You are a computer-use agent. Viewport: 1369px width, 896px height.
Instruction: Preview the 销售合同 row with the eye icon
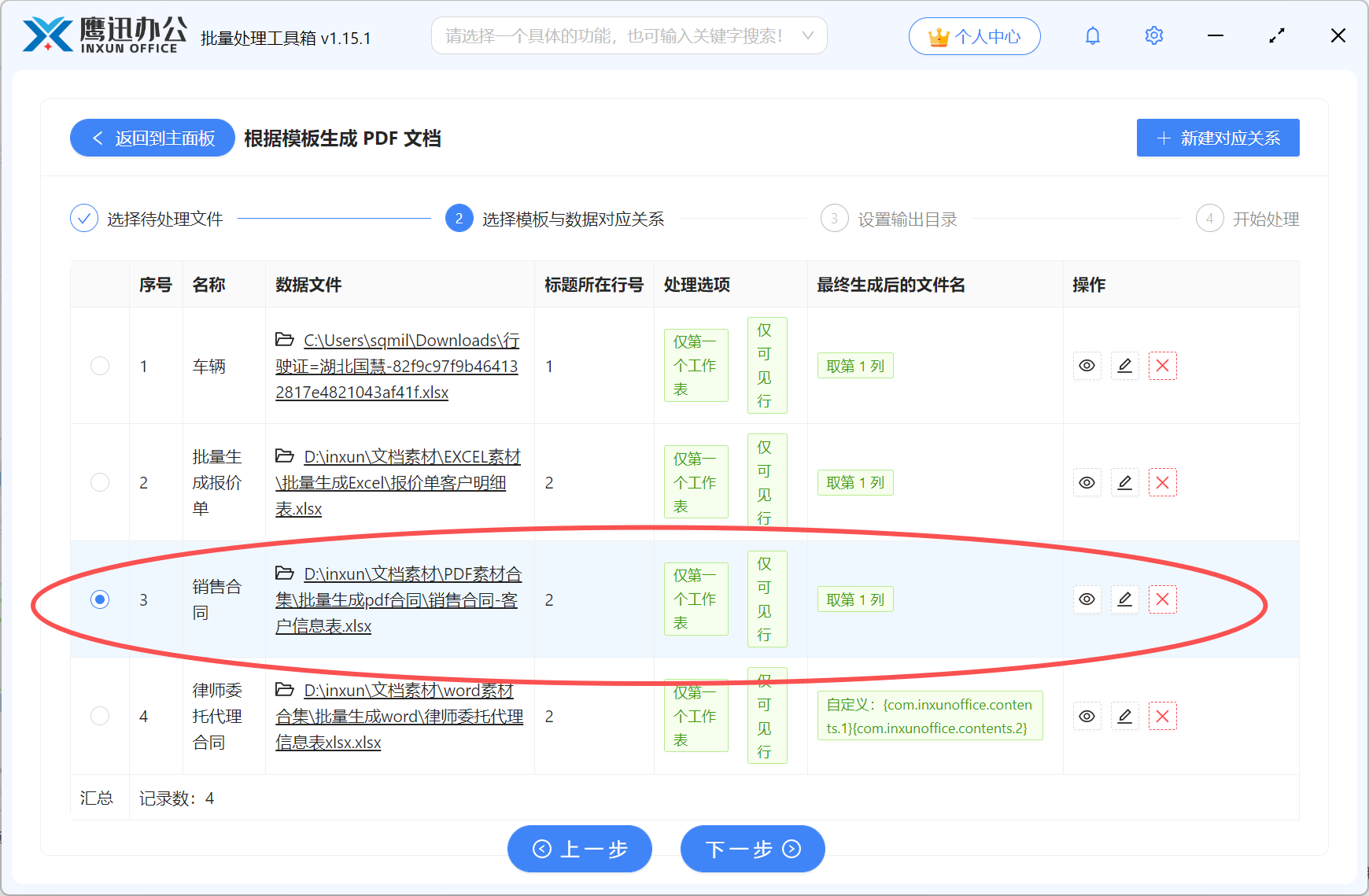tap(1087, 599)
